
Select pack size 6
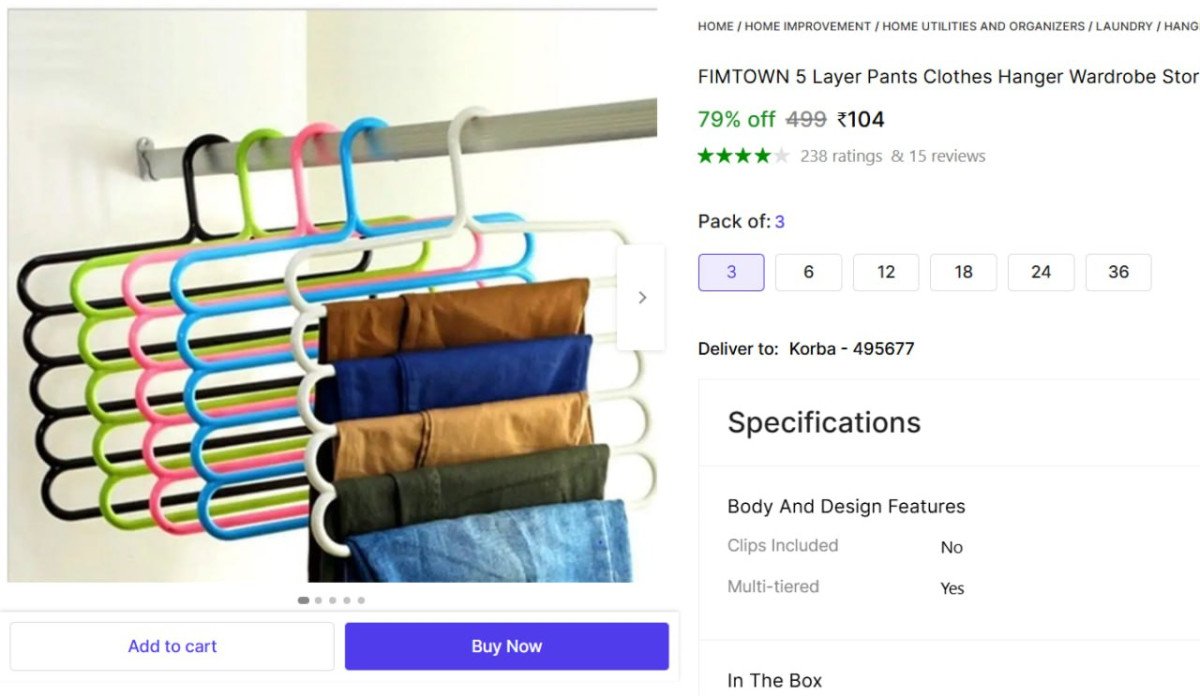pyautogui.click(x=808, y=271)
